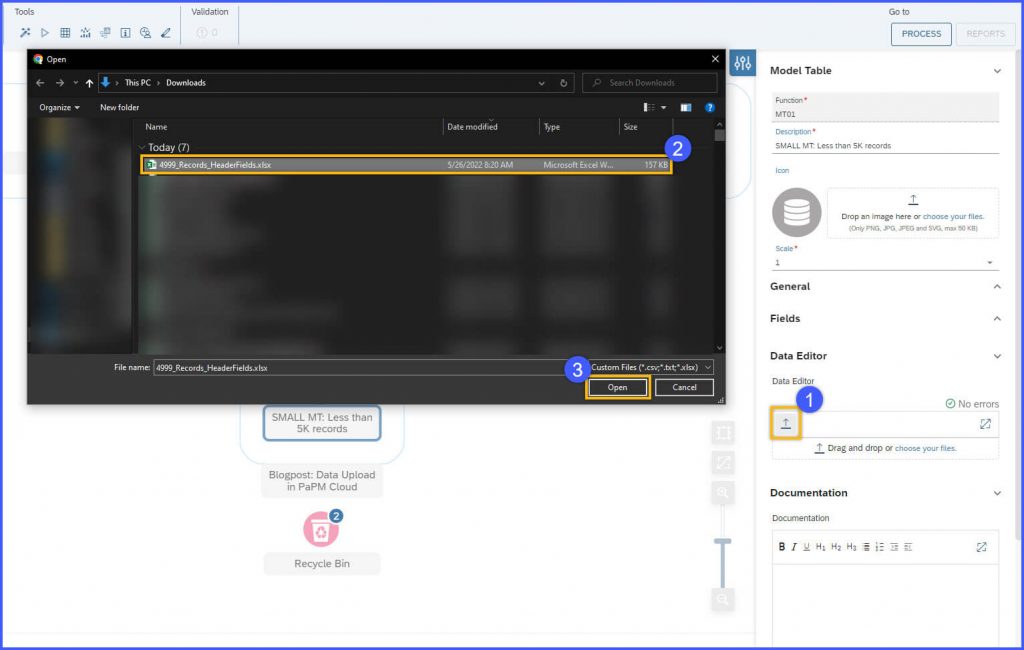
Task: Open the clock-and-user history tool
Action: pyautogui.click(x=145, y=33)
